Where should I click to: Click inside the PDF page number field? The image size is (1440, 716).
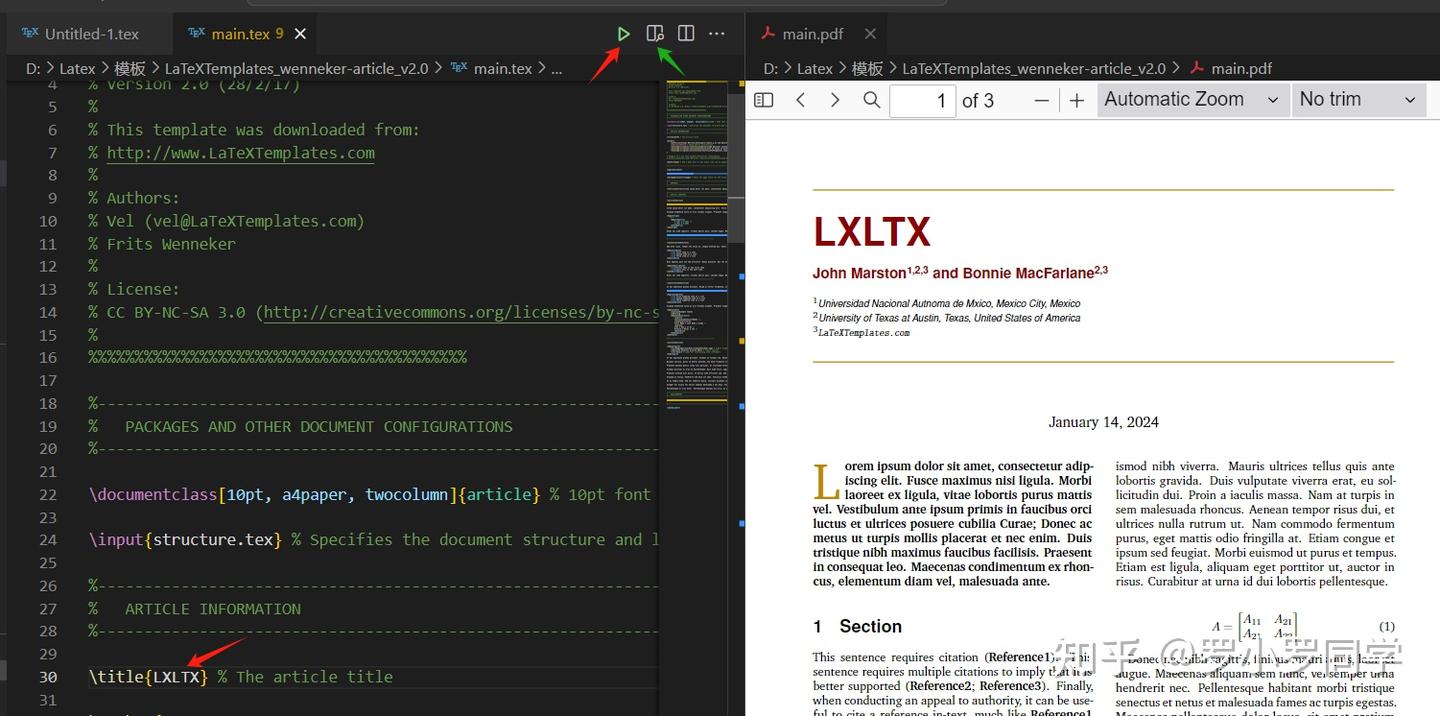point(921,99)
